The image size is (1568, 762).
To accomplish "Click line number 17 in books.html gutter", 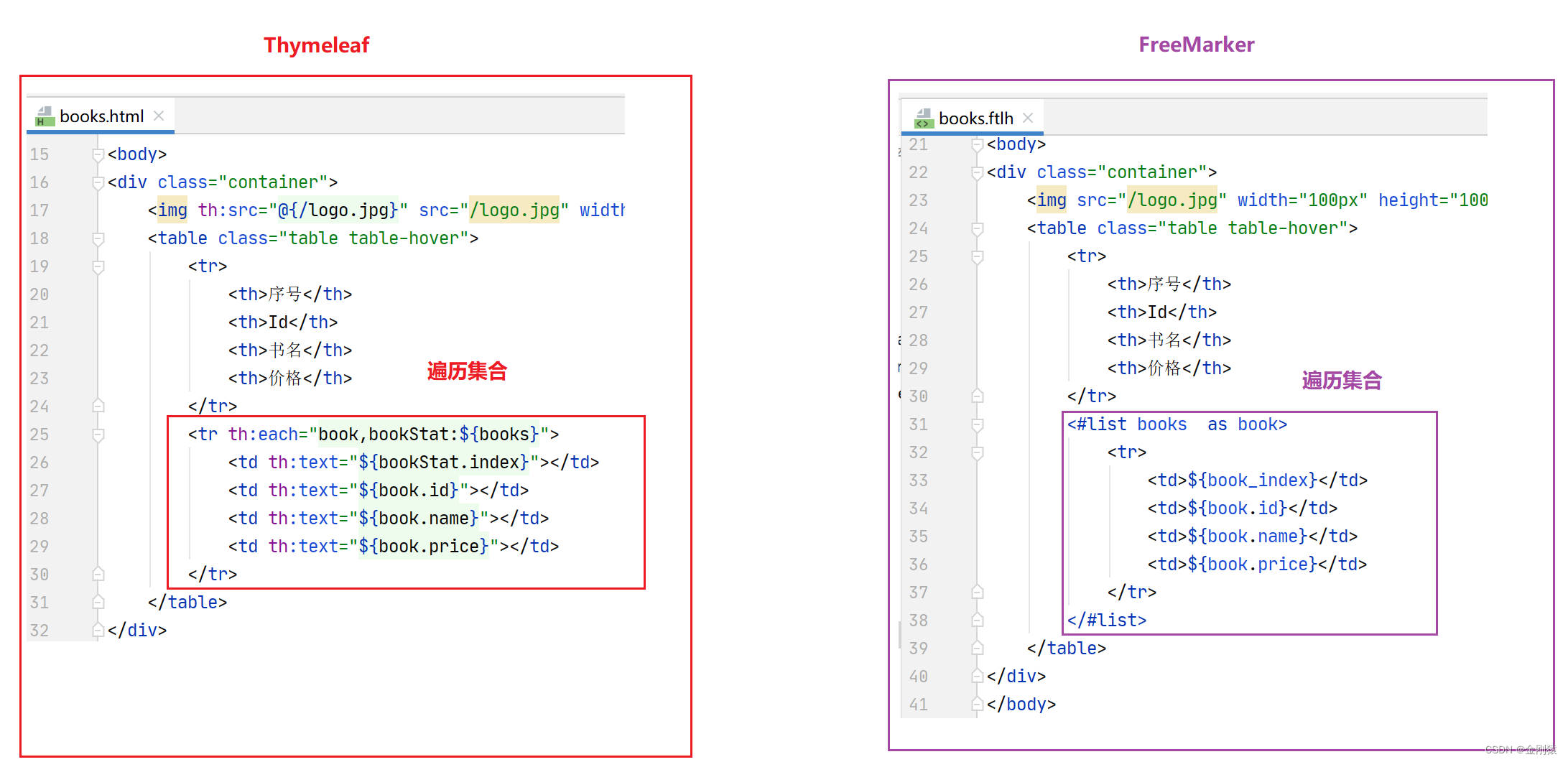I will pyautogui.click(x=40, y=210).
